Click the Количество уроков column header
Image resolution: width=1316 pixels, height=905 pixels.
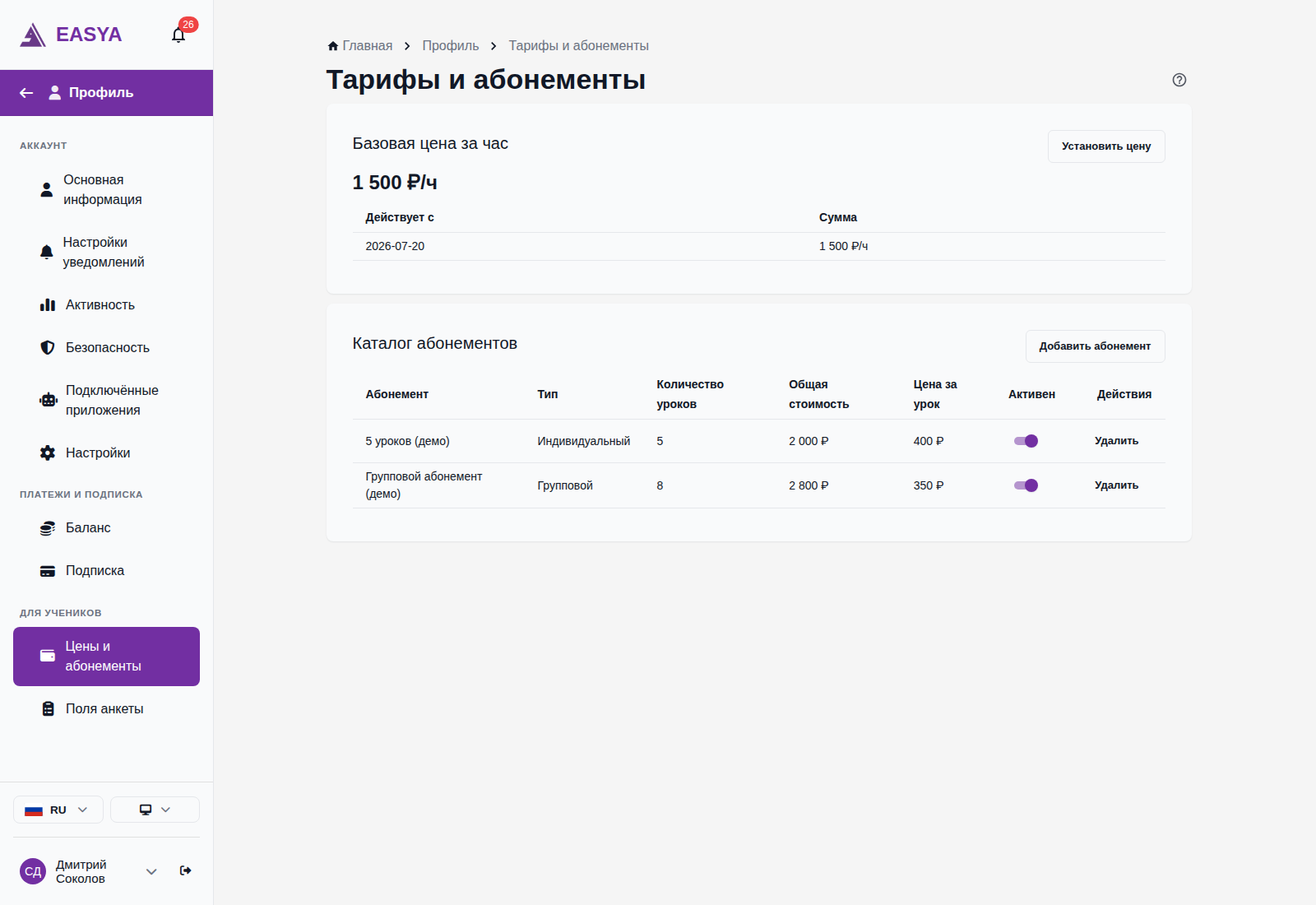(x=690, y=394)
